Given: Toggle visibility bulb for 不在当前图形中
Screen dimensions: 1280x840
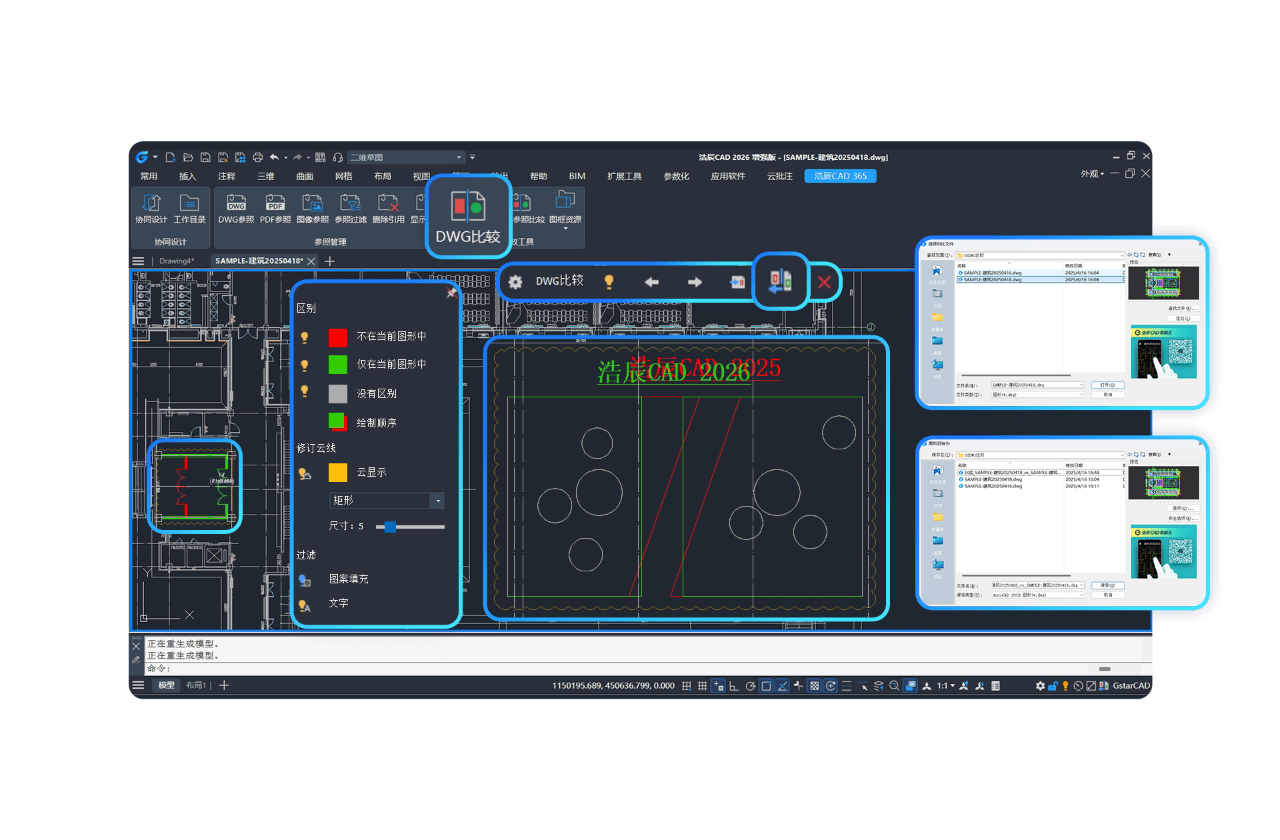Looking at the screenshot, I should pyautogui.click(x=305, y=337).
